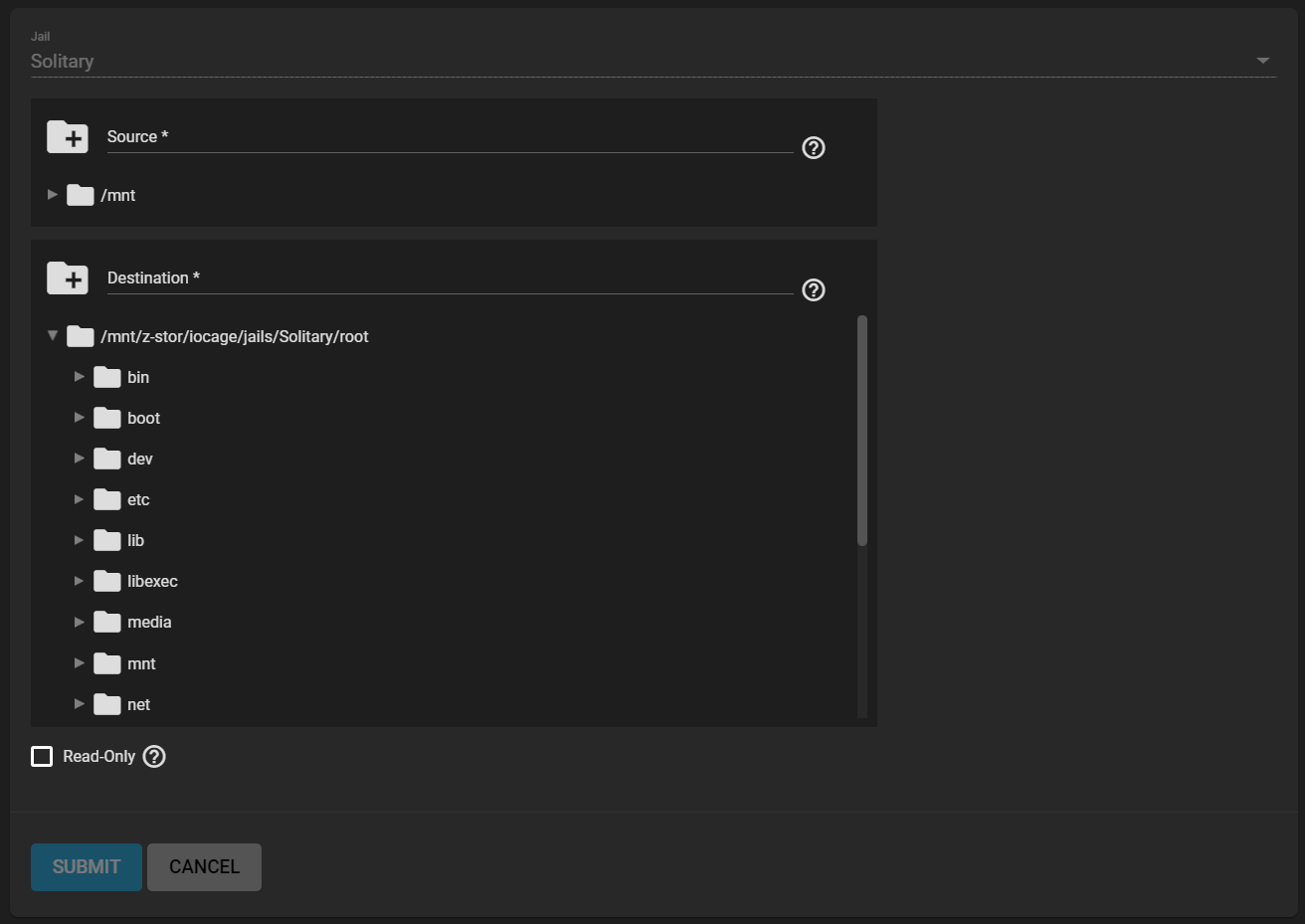Screen dimensions: 1305x924
Task: Click the Solitary/root folder icon
Action: click(81, 336)
